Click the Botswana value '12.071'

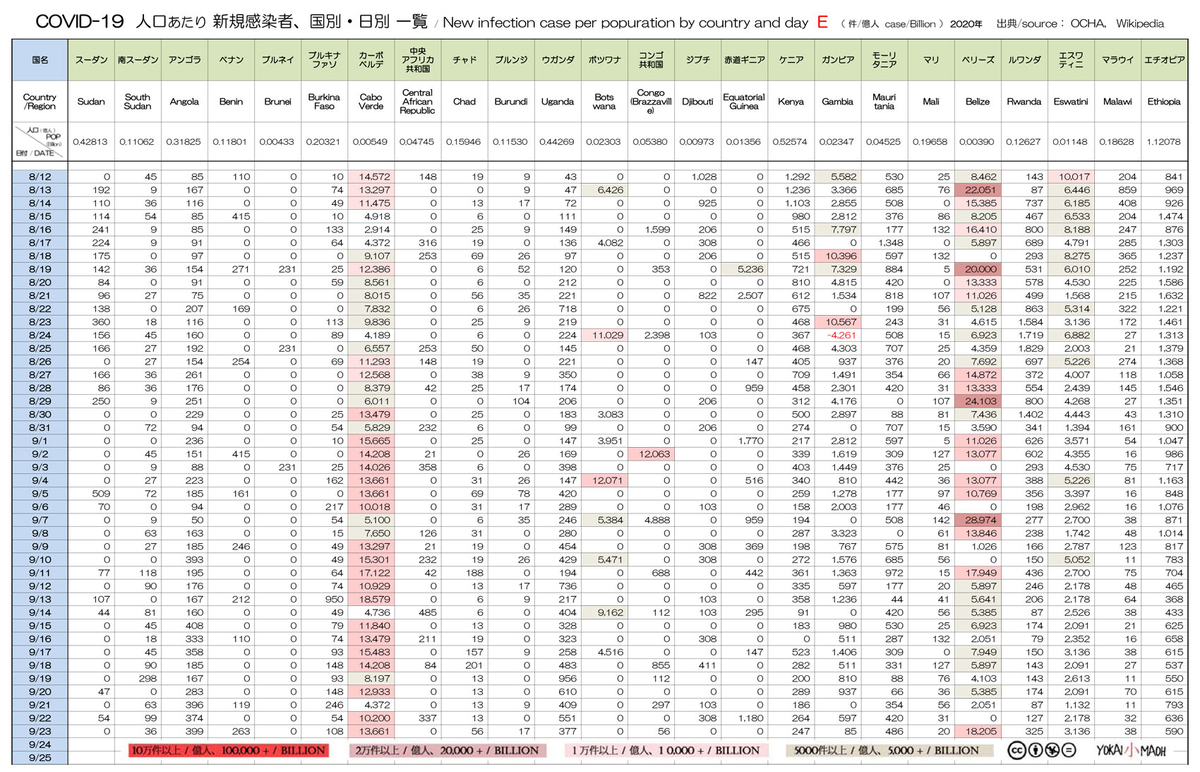[607, 480]
